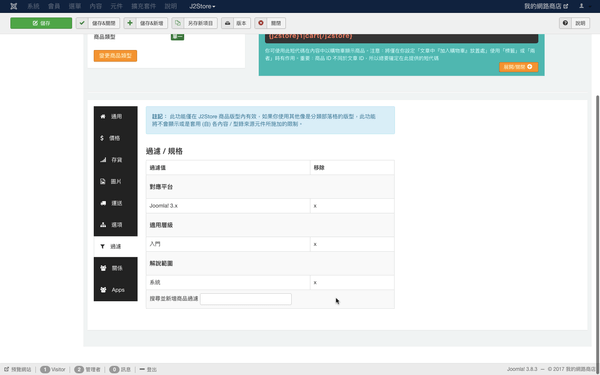Click 儲存&新增 save and new button

pyautogui.click(x=145, y=23)
